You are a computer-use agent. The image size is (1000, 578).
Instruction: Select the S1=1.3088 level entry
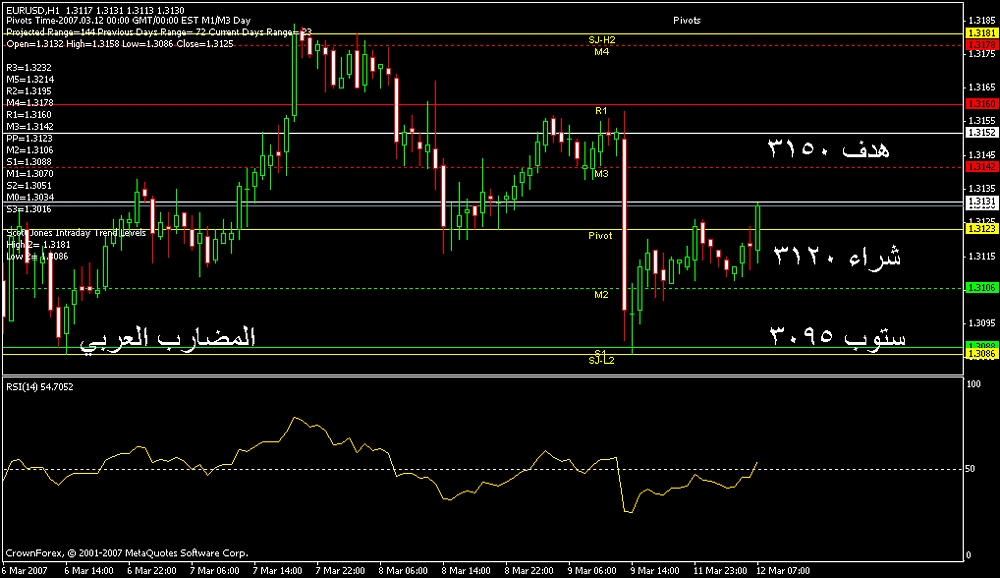29,162
